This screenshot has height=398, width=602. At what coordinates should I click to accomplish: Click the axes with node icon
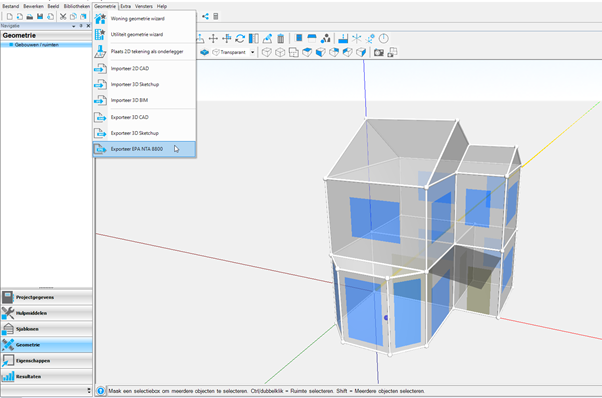point(370,38)
